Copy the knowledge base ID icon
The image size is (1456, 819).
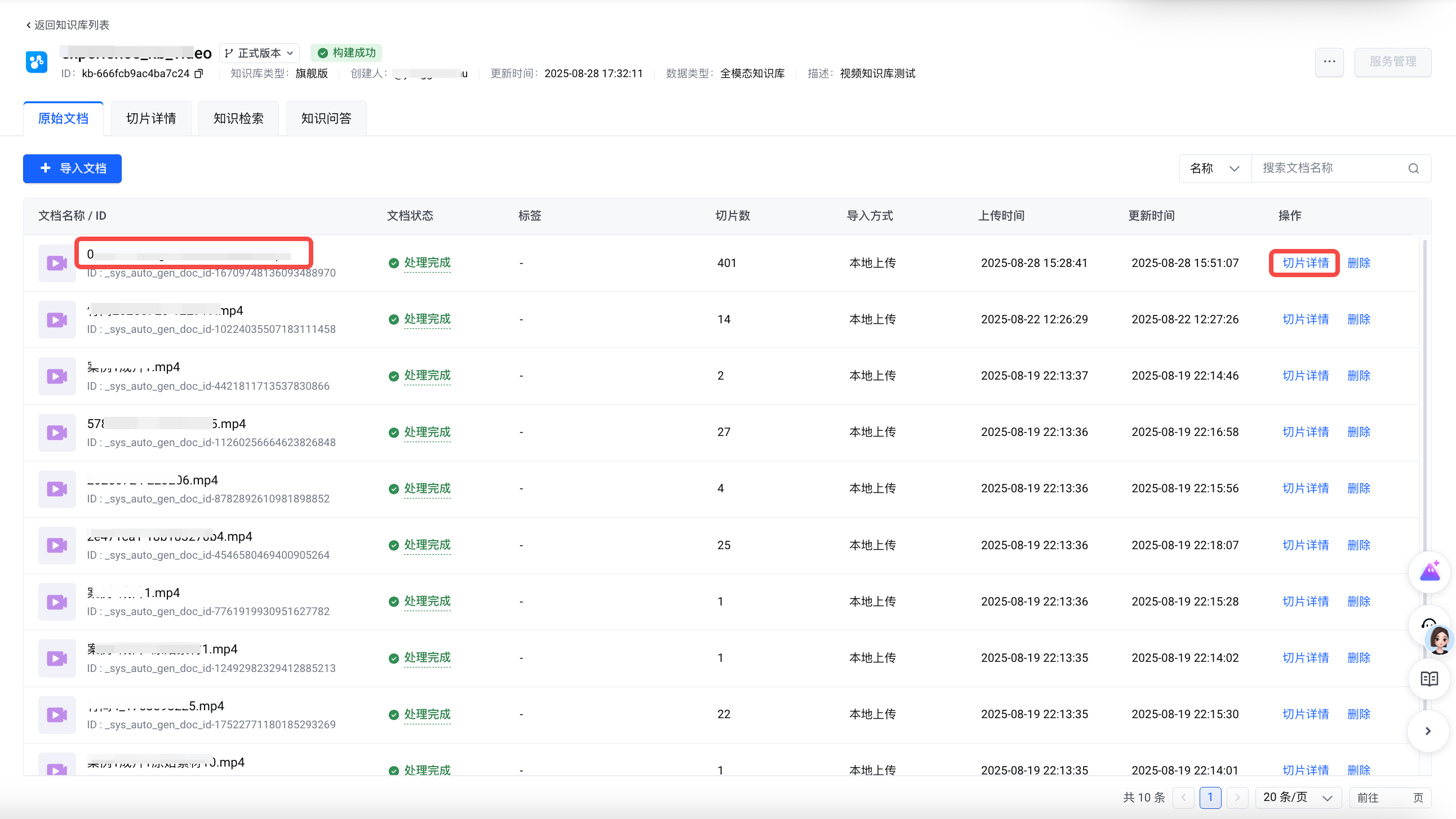point(198,73)
